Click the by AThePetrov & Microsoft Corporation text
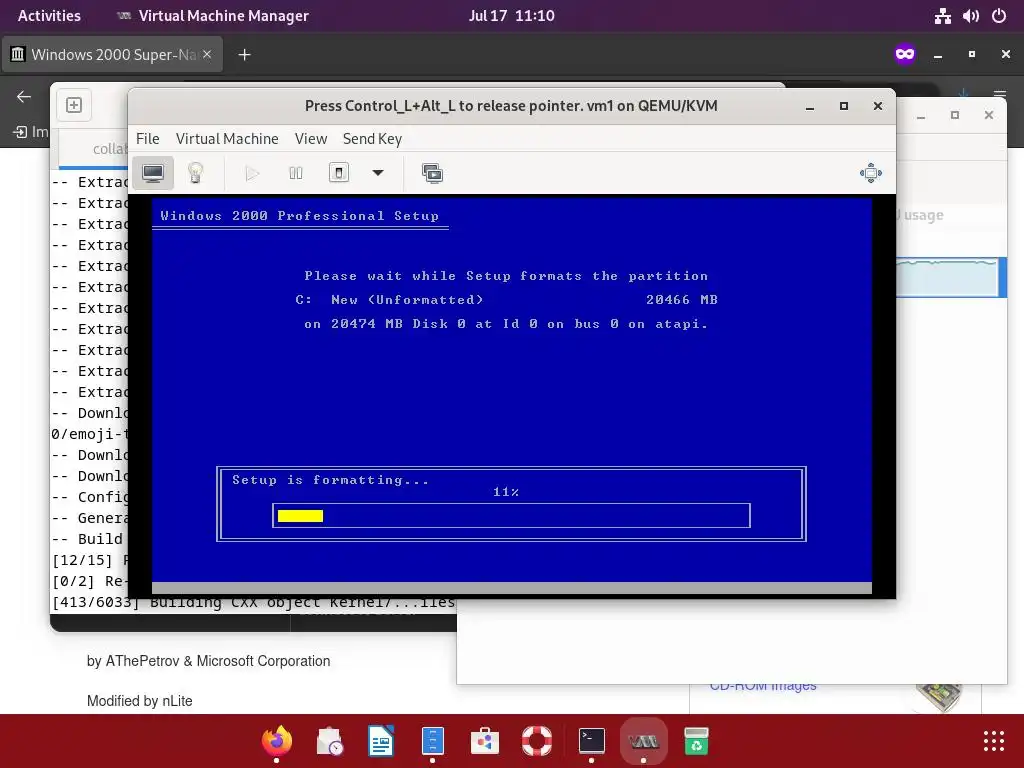The image size is (1024, 768). point(208,661)
